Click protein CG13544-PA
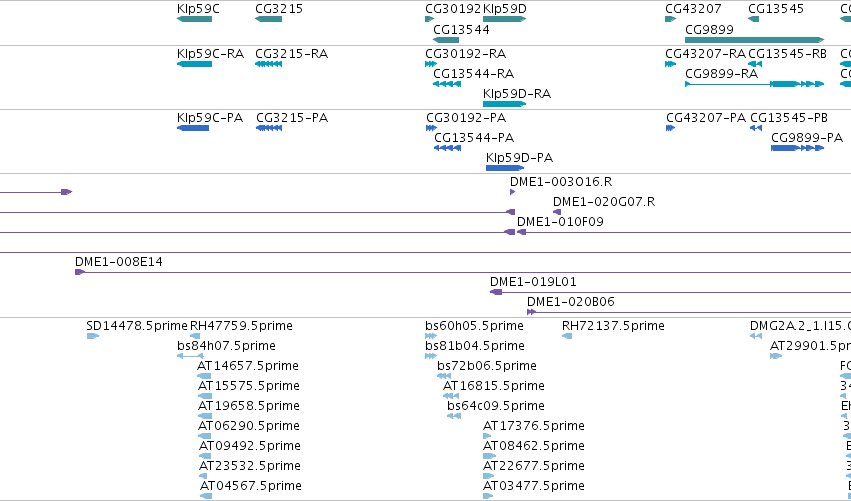 pyautogui.click(x=447, y=148)
